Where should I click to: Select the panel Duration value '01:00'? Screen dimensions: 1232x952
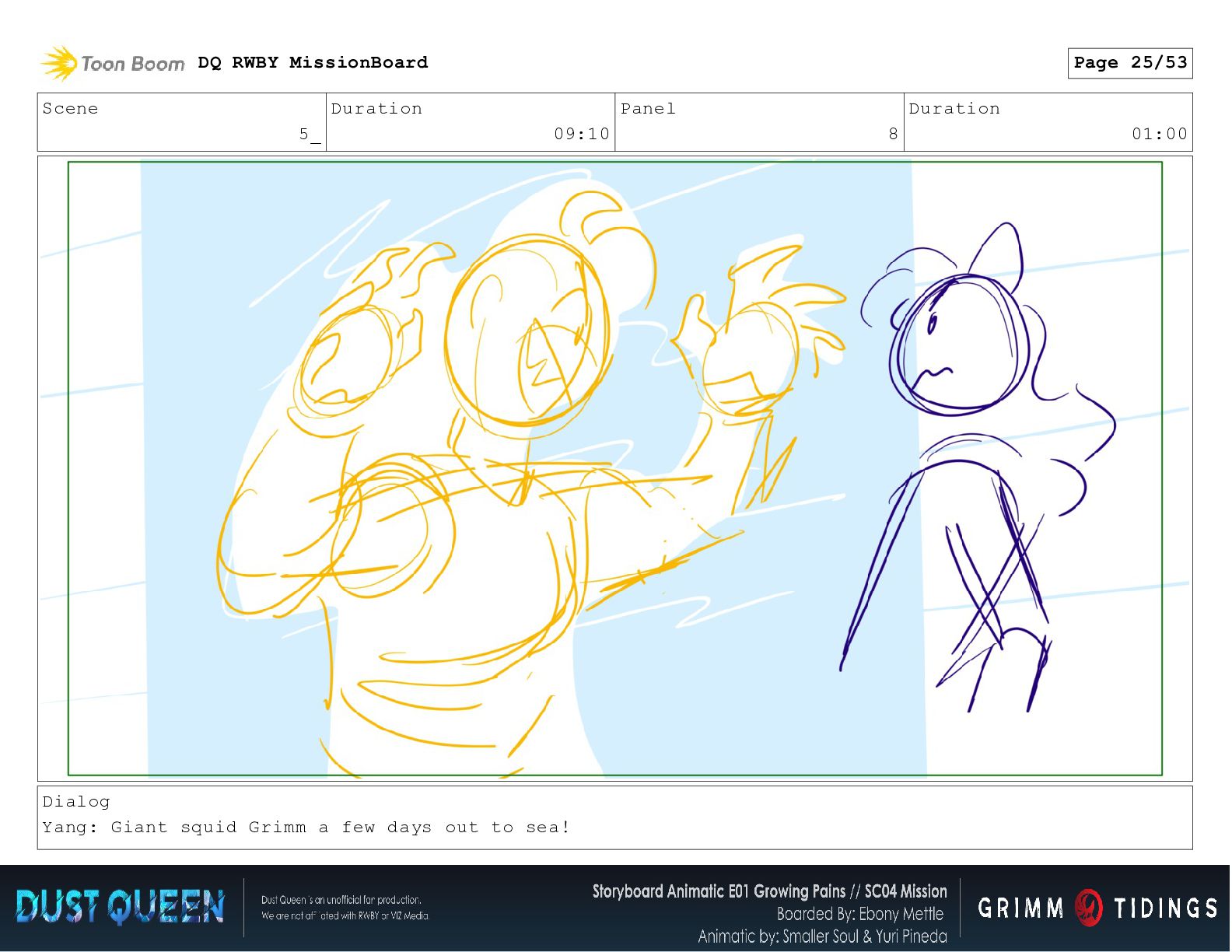(x=1160, y=134)
